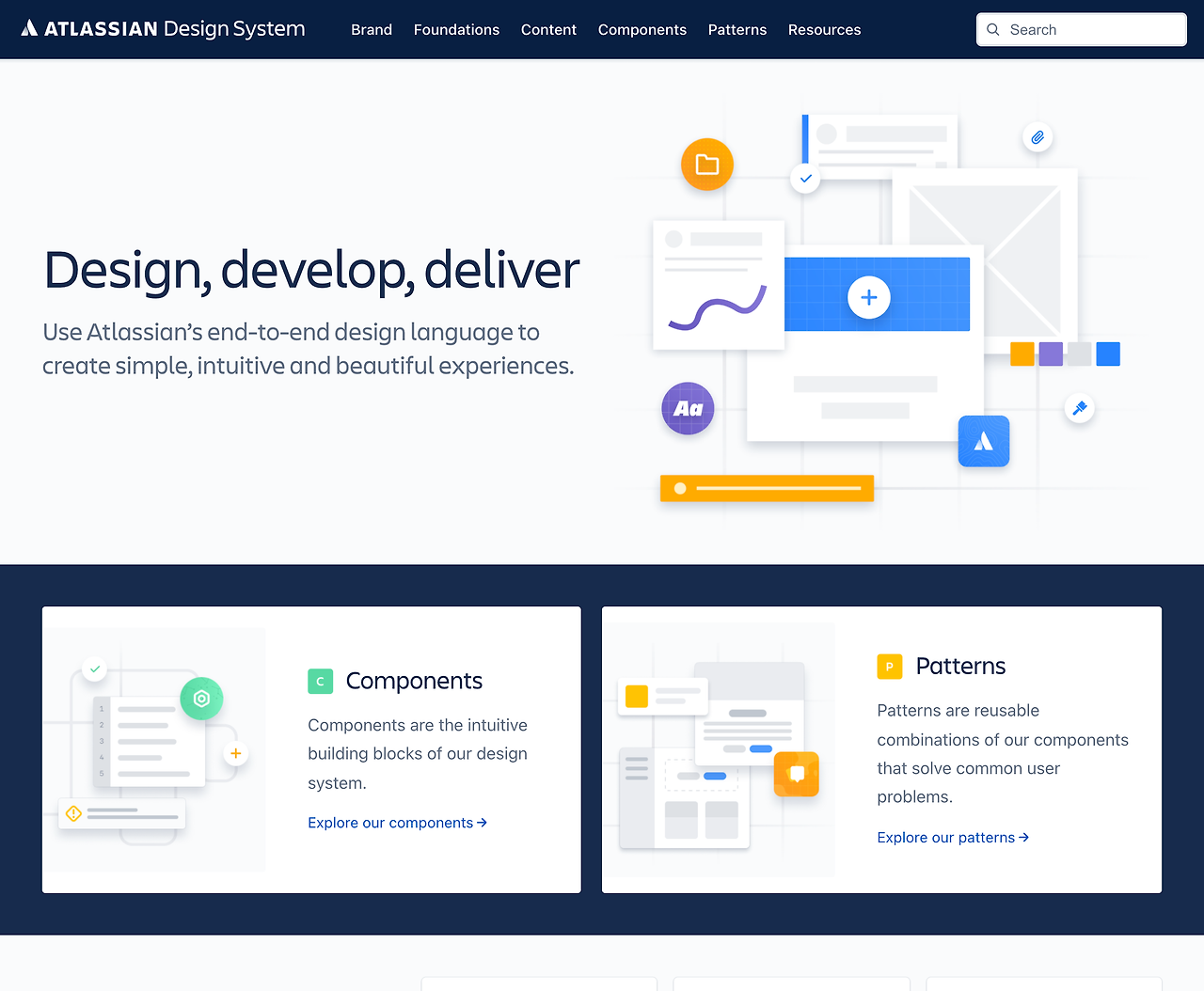The height and width of the screenshot is (991, 1204).
Task: Click the green gear badge on the Components card
Action: click(x=201, y=699)
